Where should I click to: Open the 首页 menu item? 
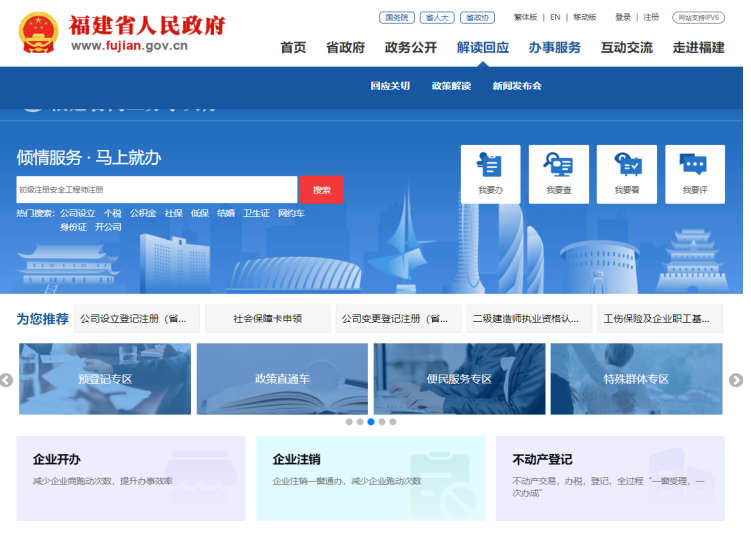(x=293, y=48)
